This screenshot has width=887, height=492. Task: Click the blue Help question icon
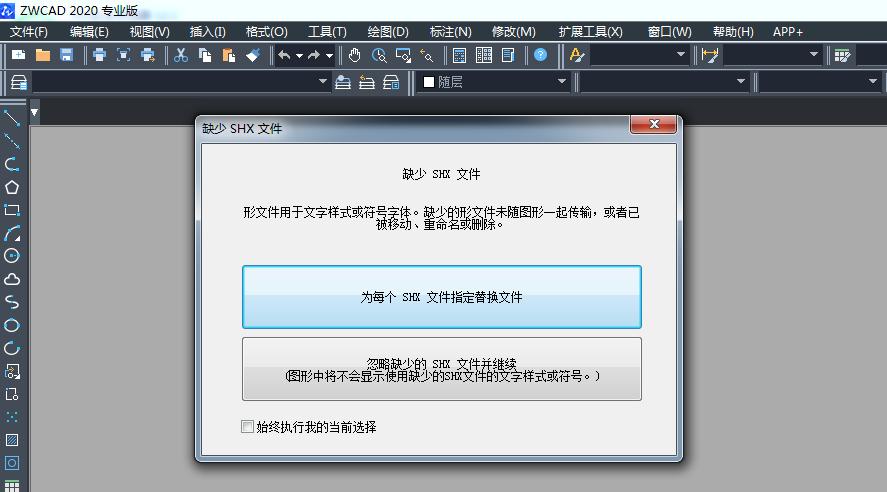pos(541,55)
